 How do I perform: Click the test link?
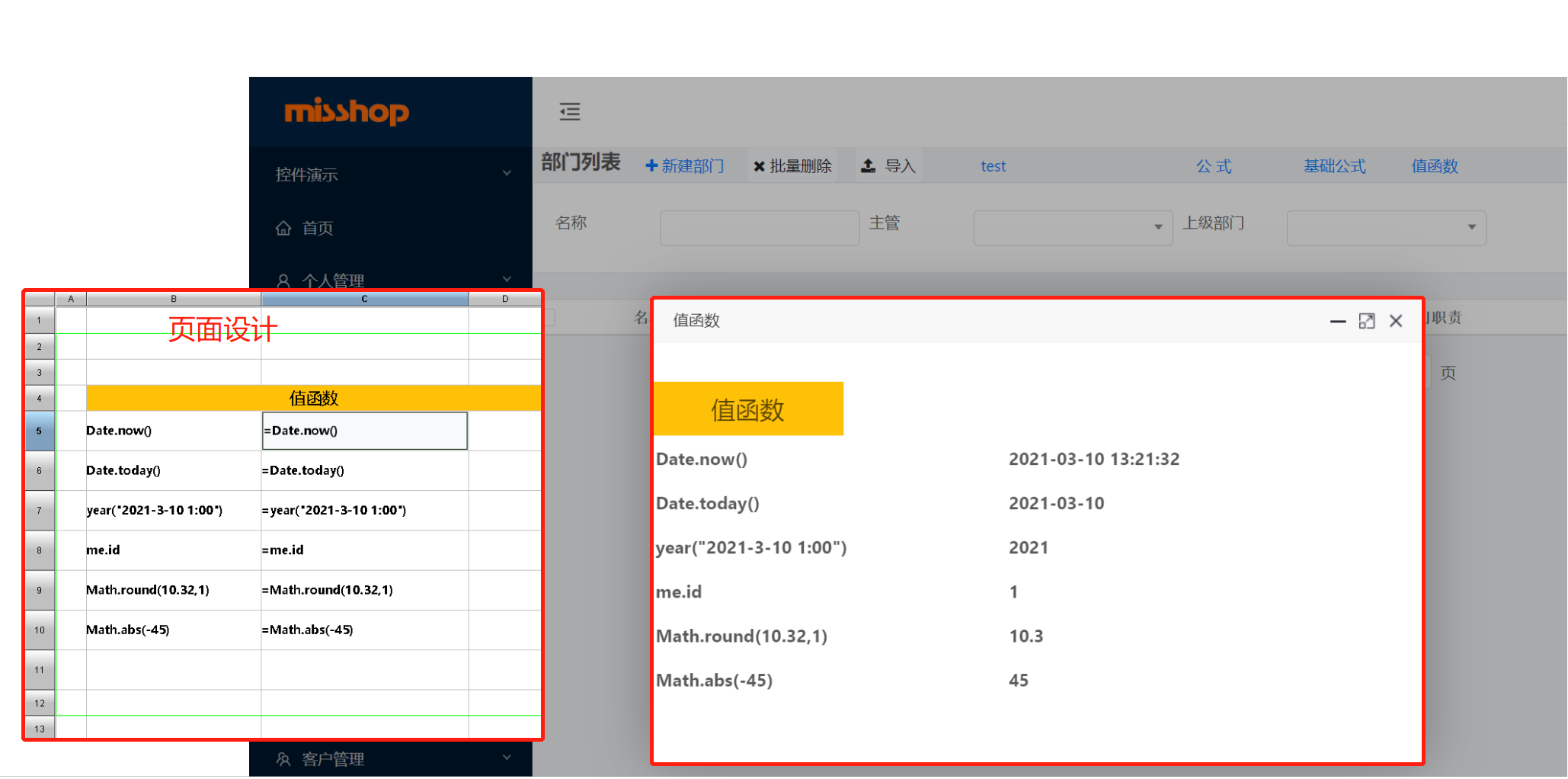[993, 166]
